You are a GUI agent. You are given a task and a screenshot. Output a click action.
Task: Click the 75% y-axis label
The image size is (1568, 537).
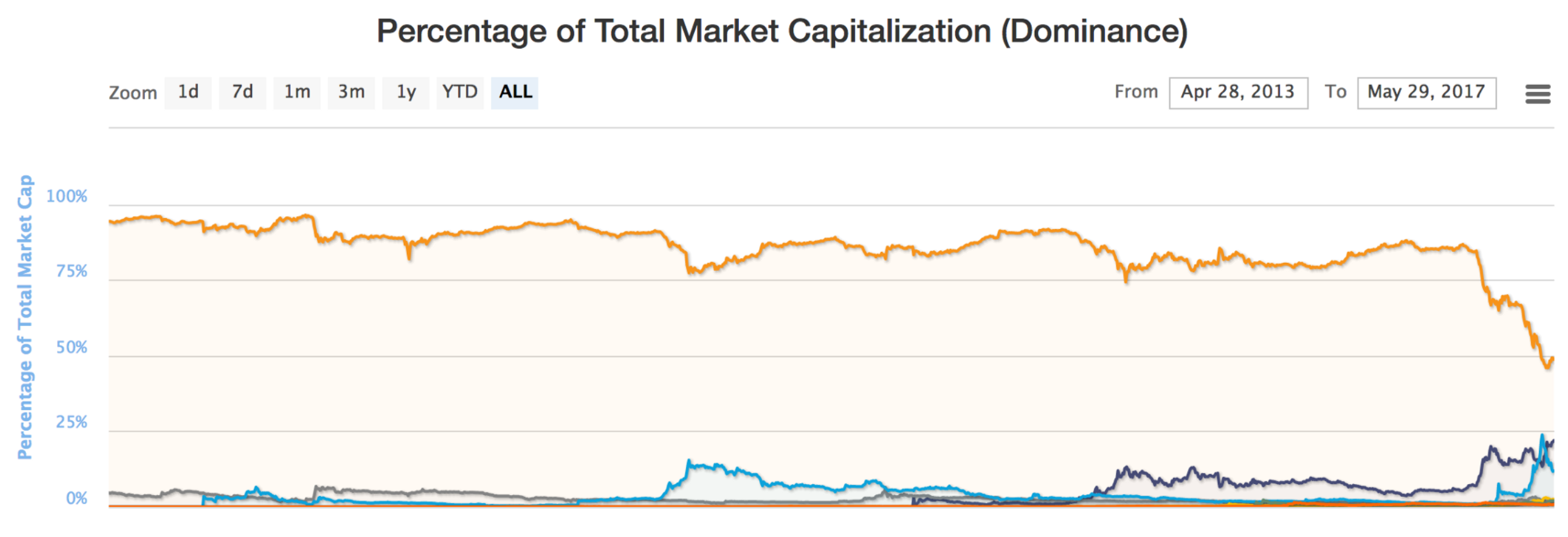pyautogui.click(x=71, y=272)
